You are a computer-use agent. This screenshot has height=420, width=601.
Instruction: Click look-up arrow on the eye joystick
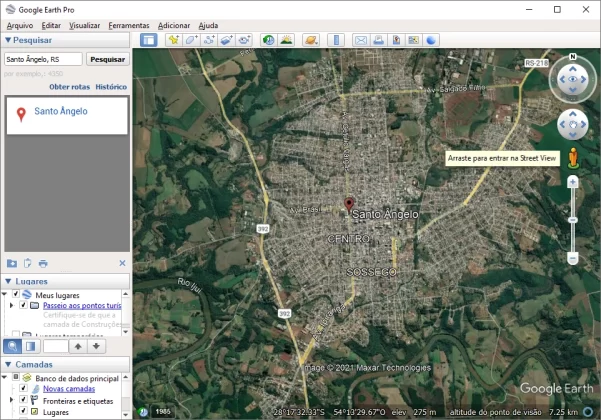pos(573,69)
